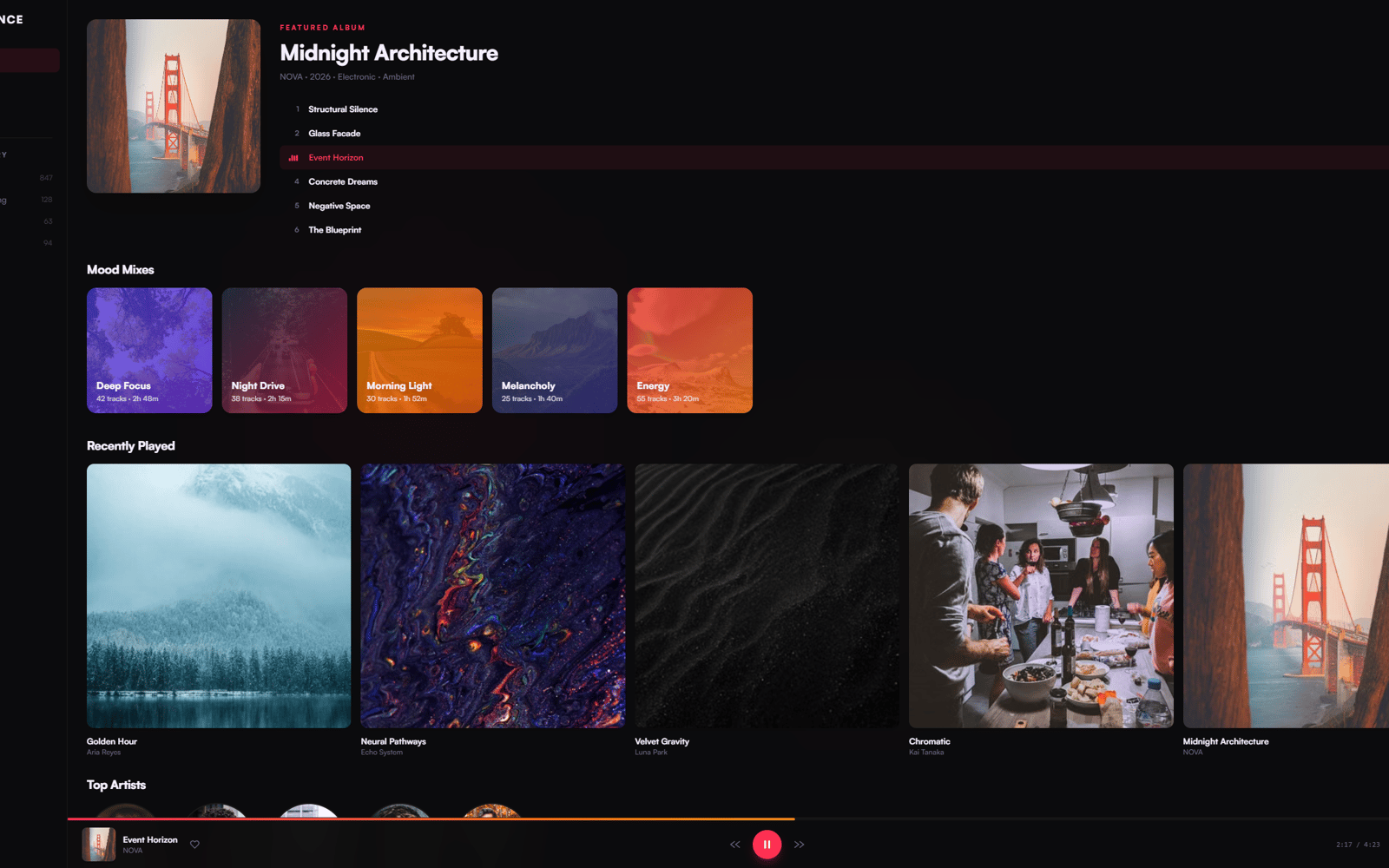Open the Midnight Architecture featured album cover
Image resolution: width=1389 pixels, height=868 pixels.
(x=174, y=106)
